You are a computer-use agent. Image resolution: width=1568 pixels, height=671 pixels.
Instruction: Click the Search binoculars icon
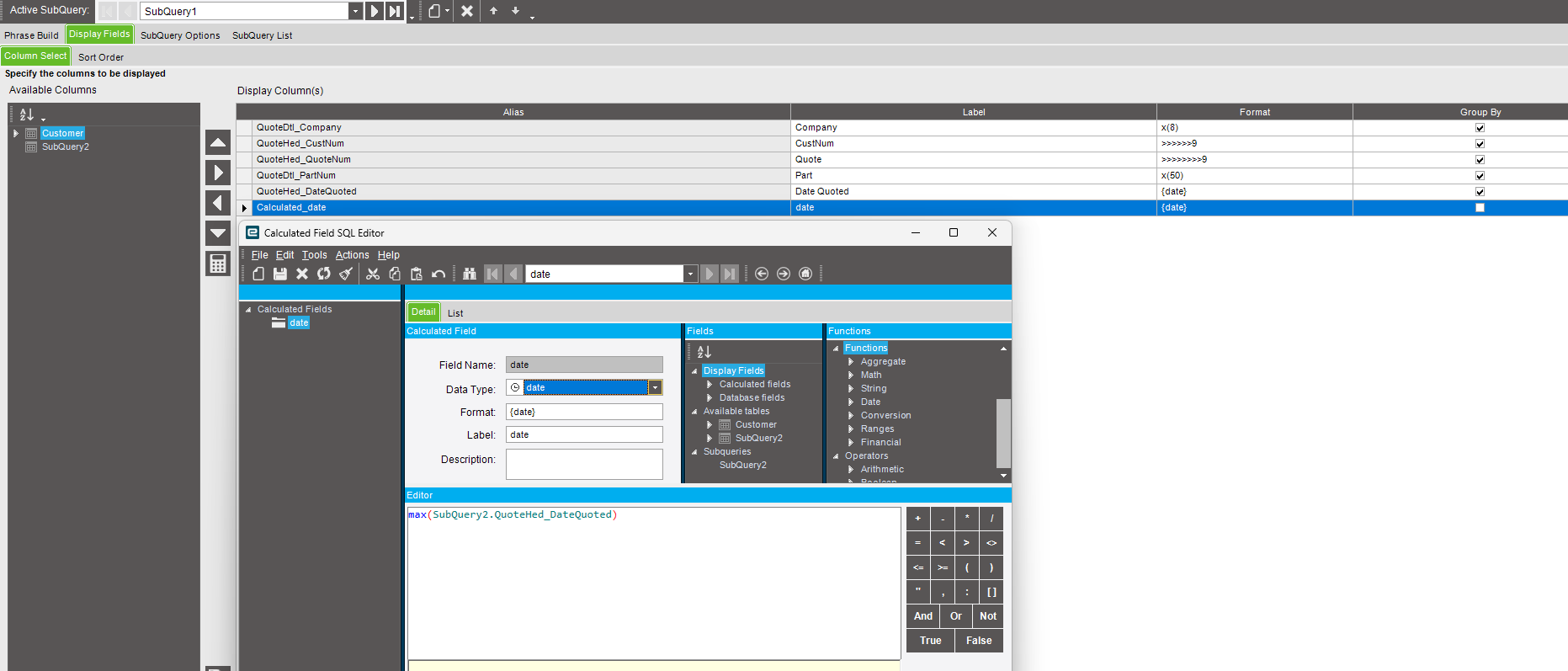click(470, 274)
